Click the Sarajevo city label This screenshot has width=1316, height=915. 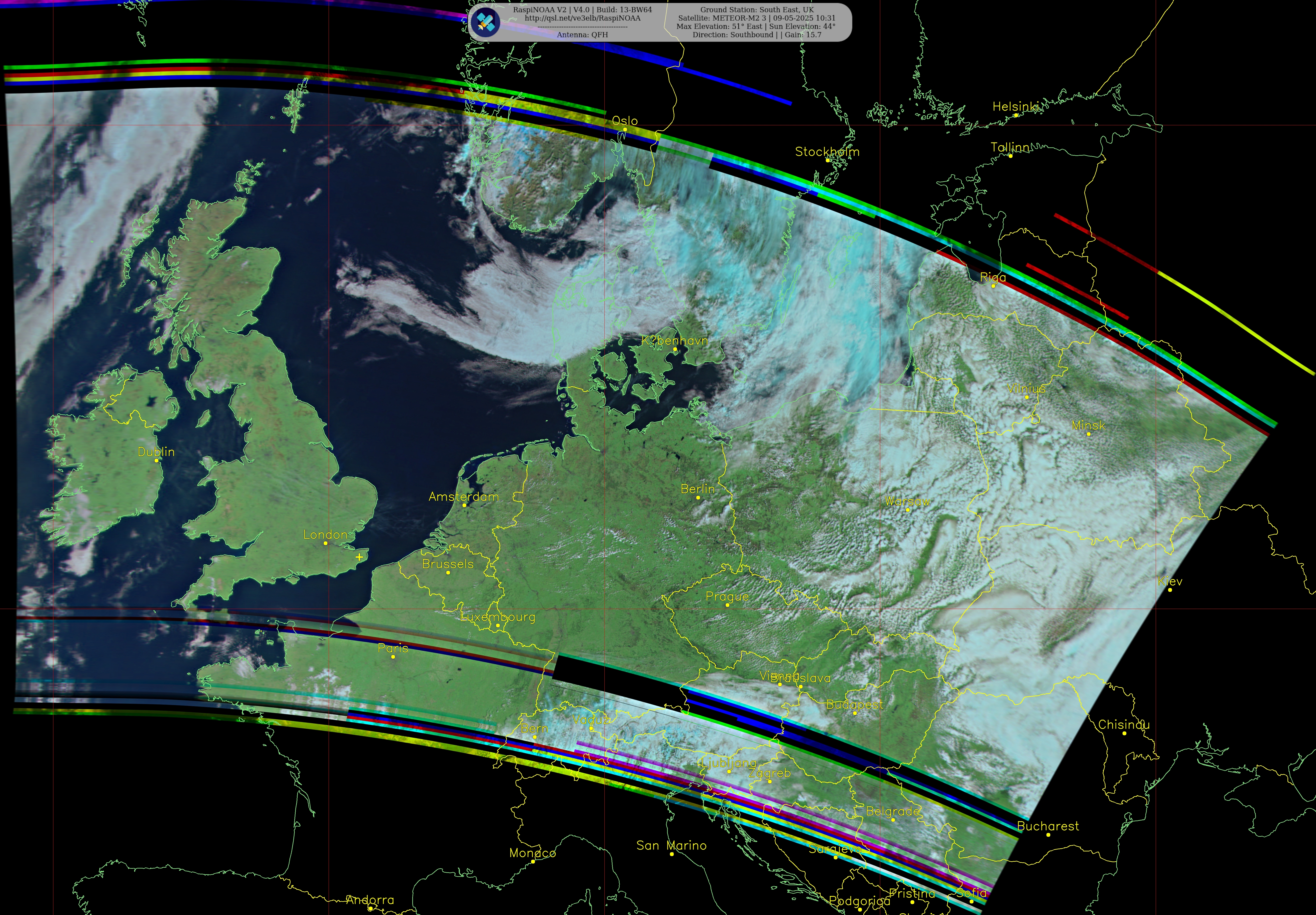(x=835, y=849)
